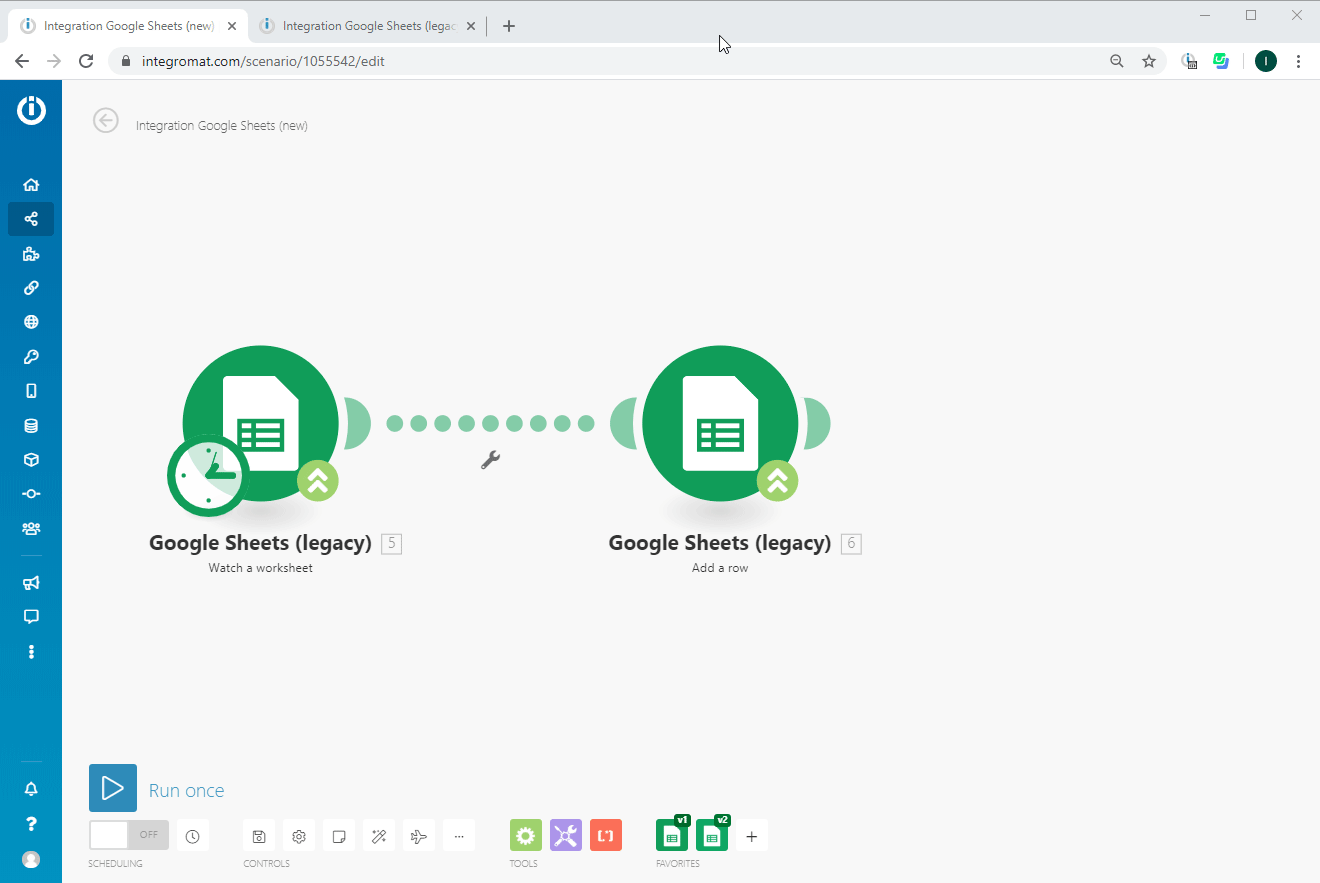Click the plus button to add favorite
This screenshot has height=883, width=1320.
coord(752,836)
